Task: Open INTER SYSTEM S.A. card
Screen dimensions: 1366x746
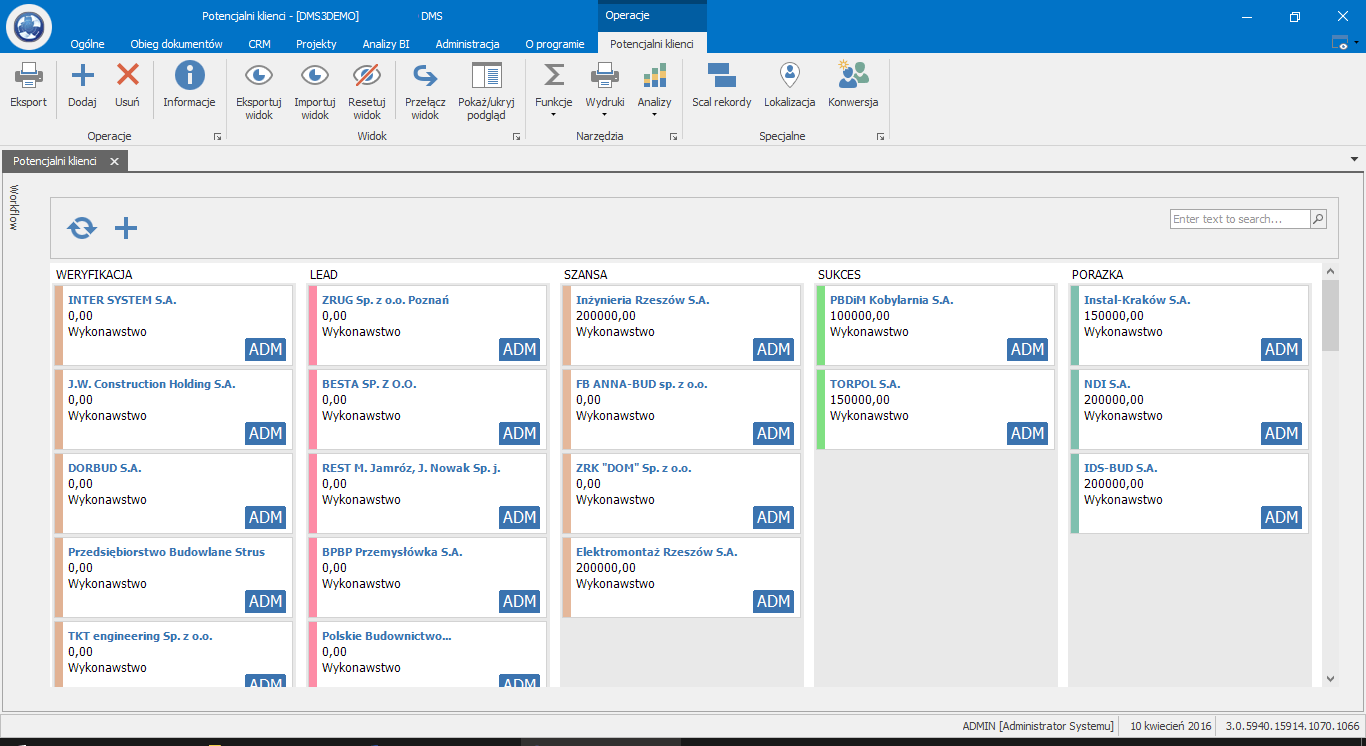Action: pyautogui.click(x=173, y=325)
